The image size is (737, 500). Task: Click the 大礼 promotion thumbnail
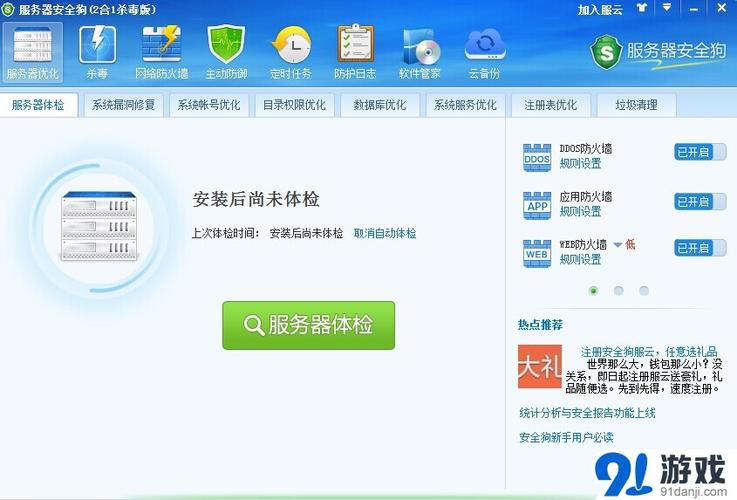540,367
